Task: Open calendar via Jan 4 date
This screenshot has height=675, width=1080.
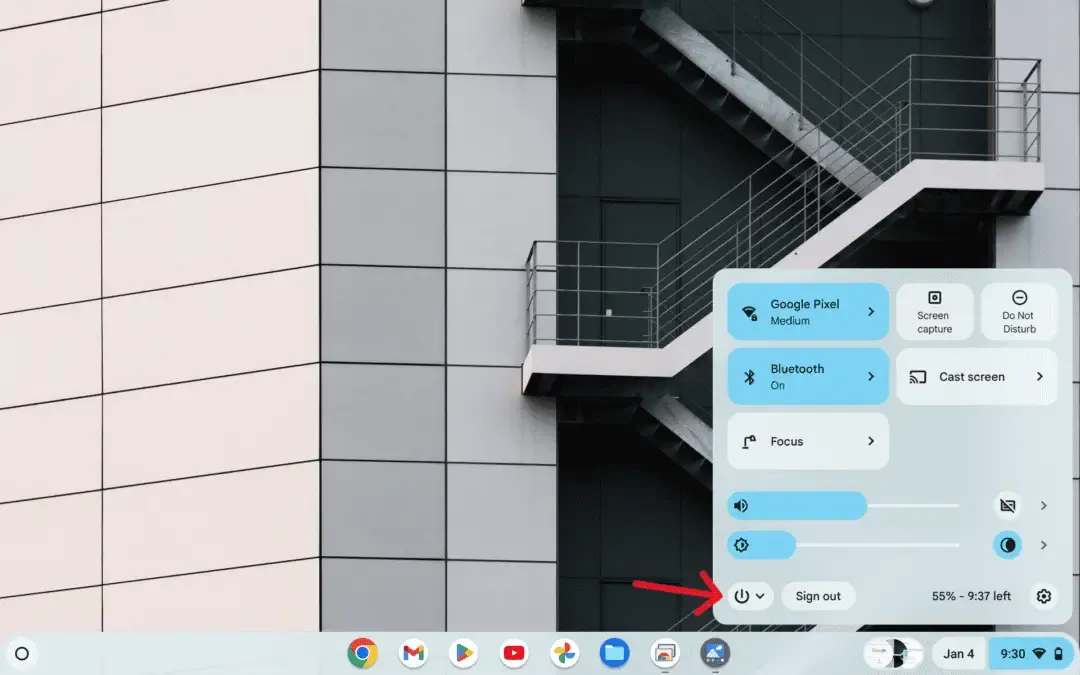Action: pyautogui.click(x=959, y=654)
